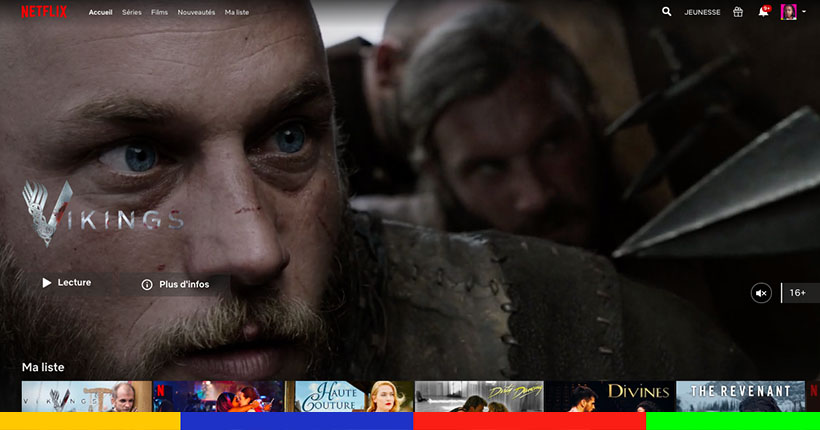
Task: Select the Haute Couture thumbnail
Action: [x=349, y=396]
